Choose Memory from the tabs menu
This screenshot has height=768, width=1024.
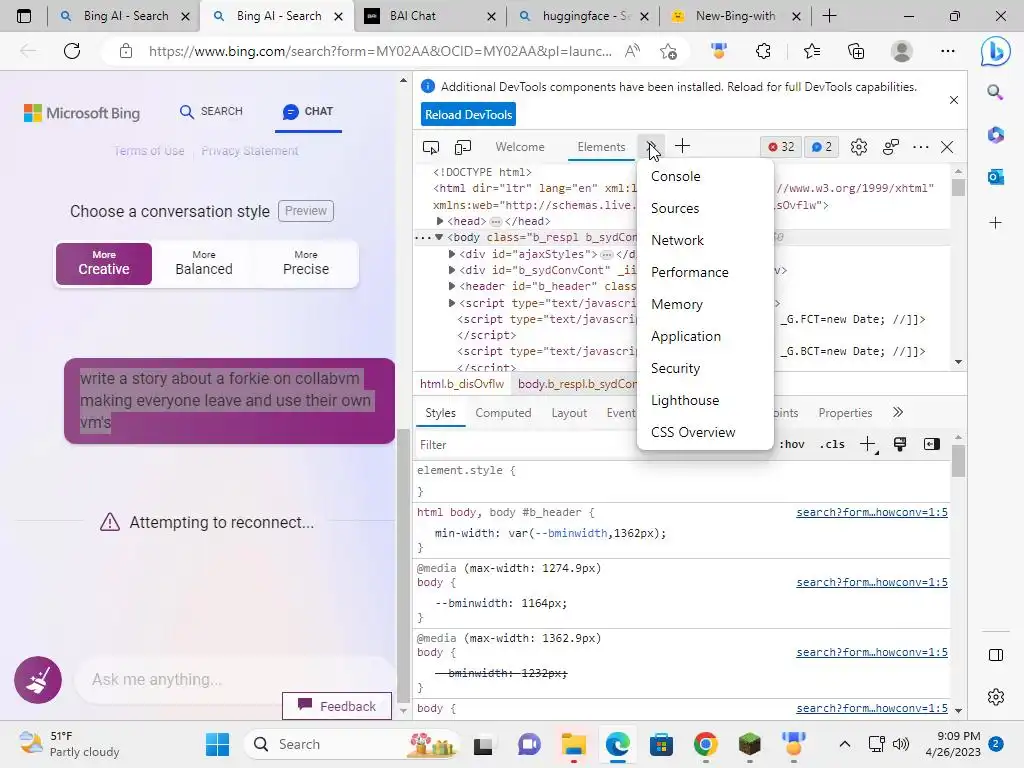705,304
